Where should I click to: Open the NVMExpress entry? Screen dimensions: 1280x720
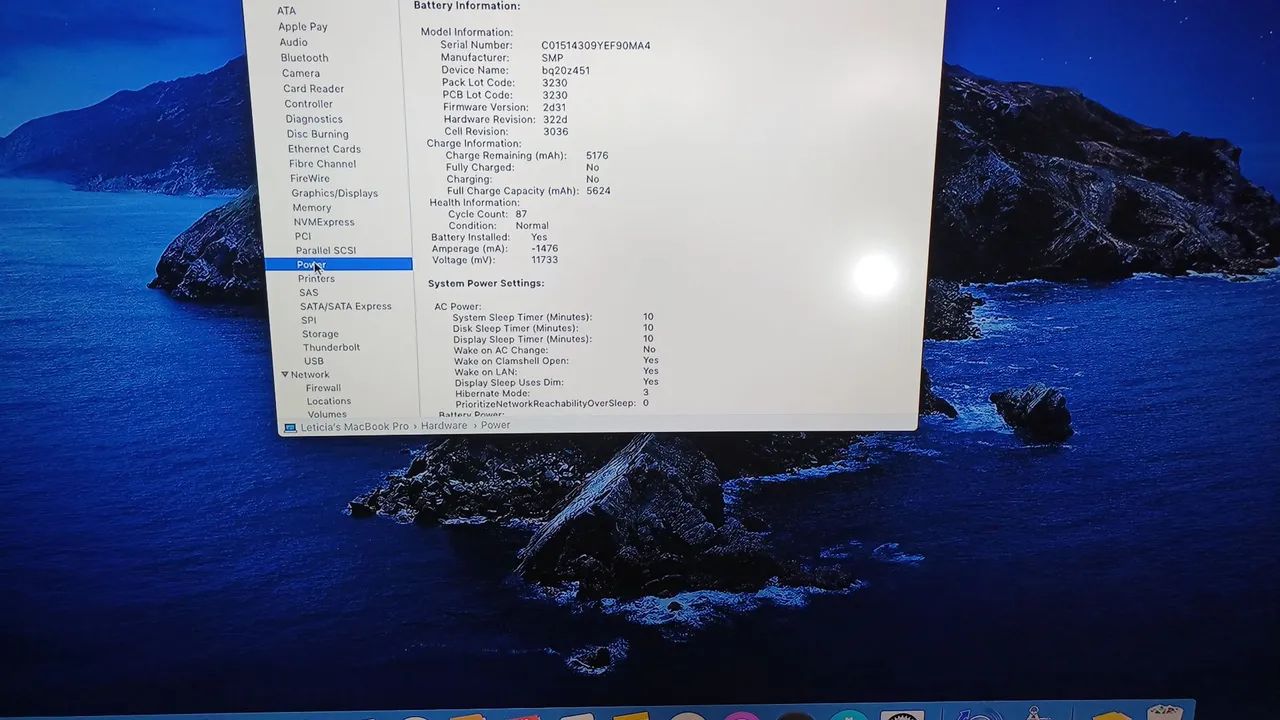pyautogui.click(x=324, y=222)
